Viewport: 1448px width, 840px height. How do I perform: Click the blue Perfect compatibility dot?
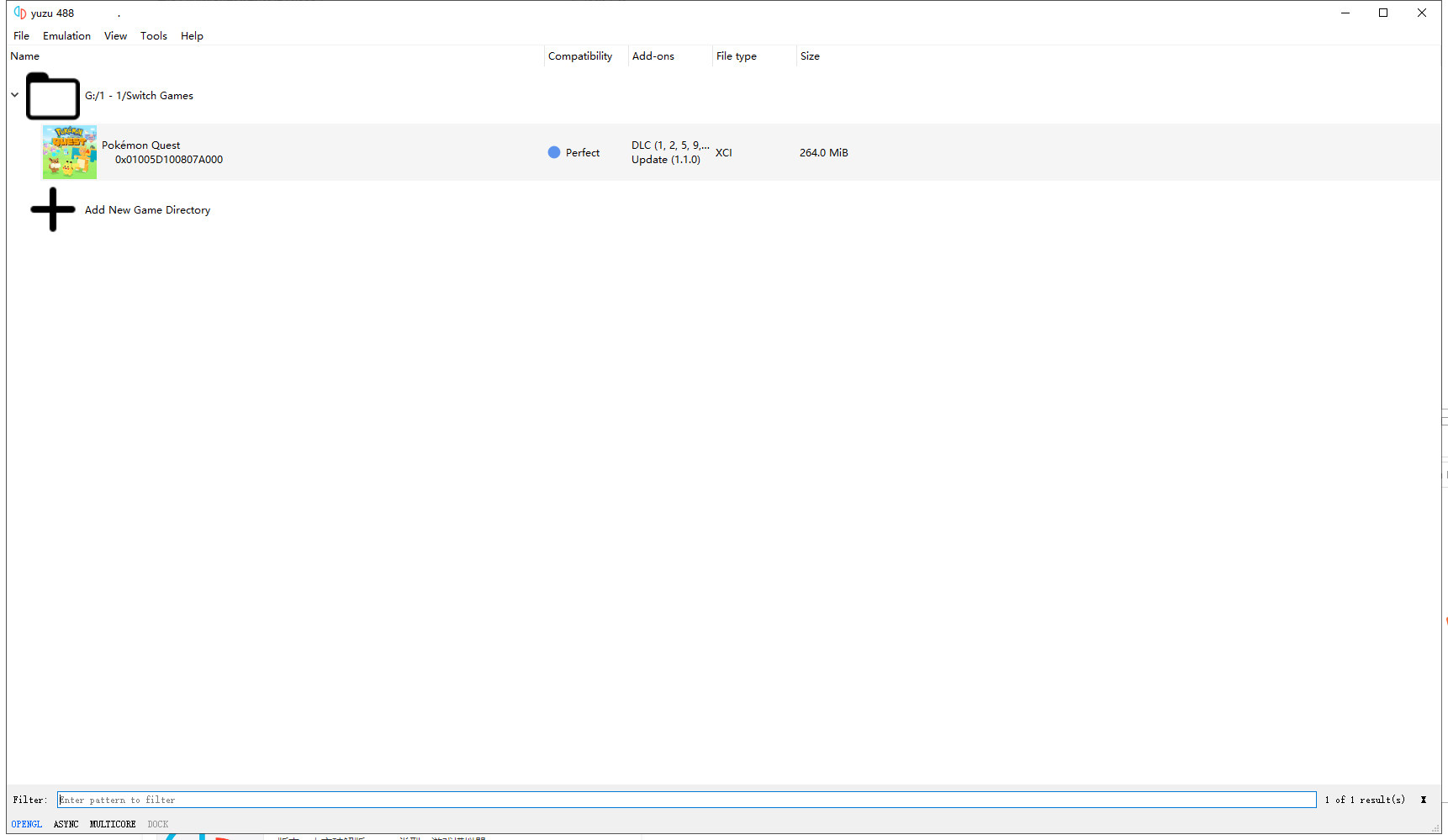[x=553, y=152]
